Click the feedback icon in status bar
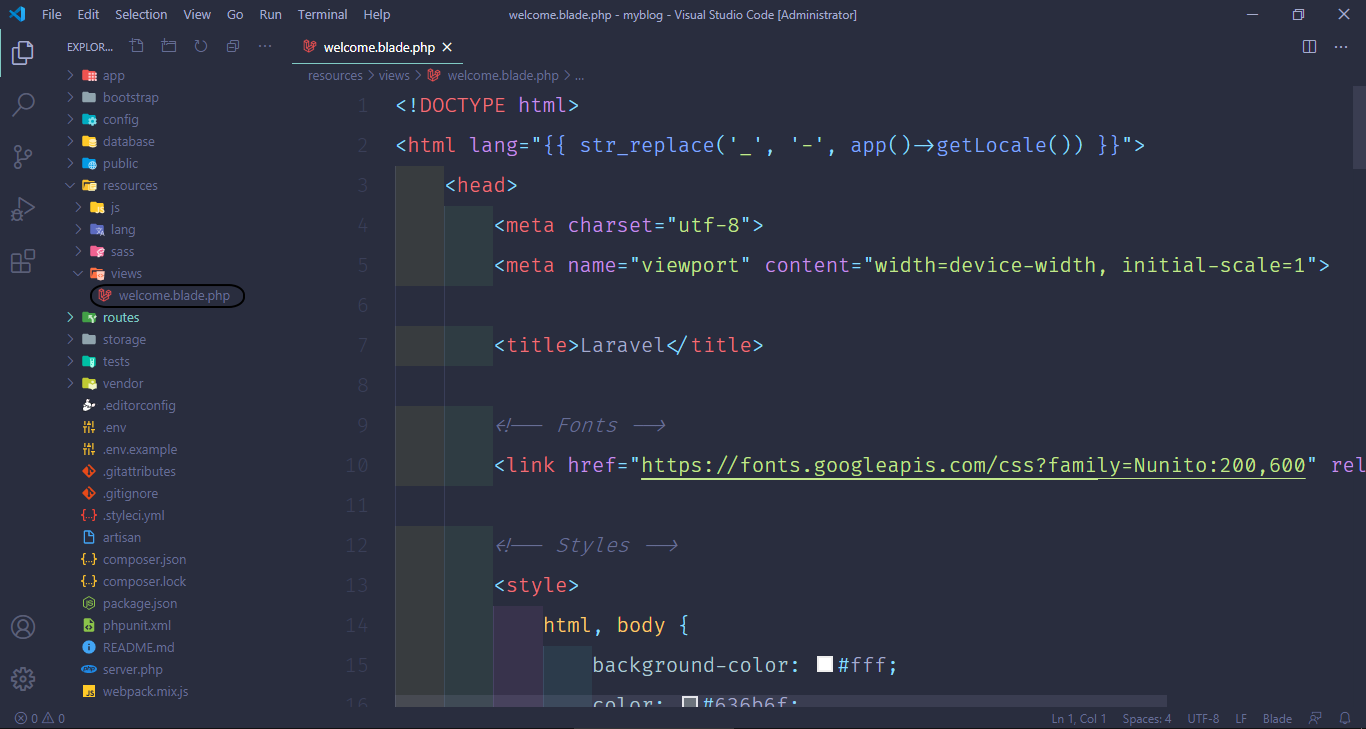Viewport: 1366px width, 729px height. 1316,718
